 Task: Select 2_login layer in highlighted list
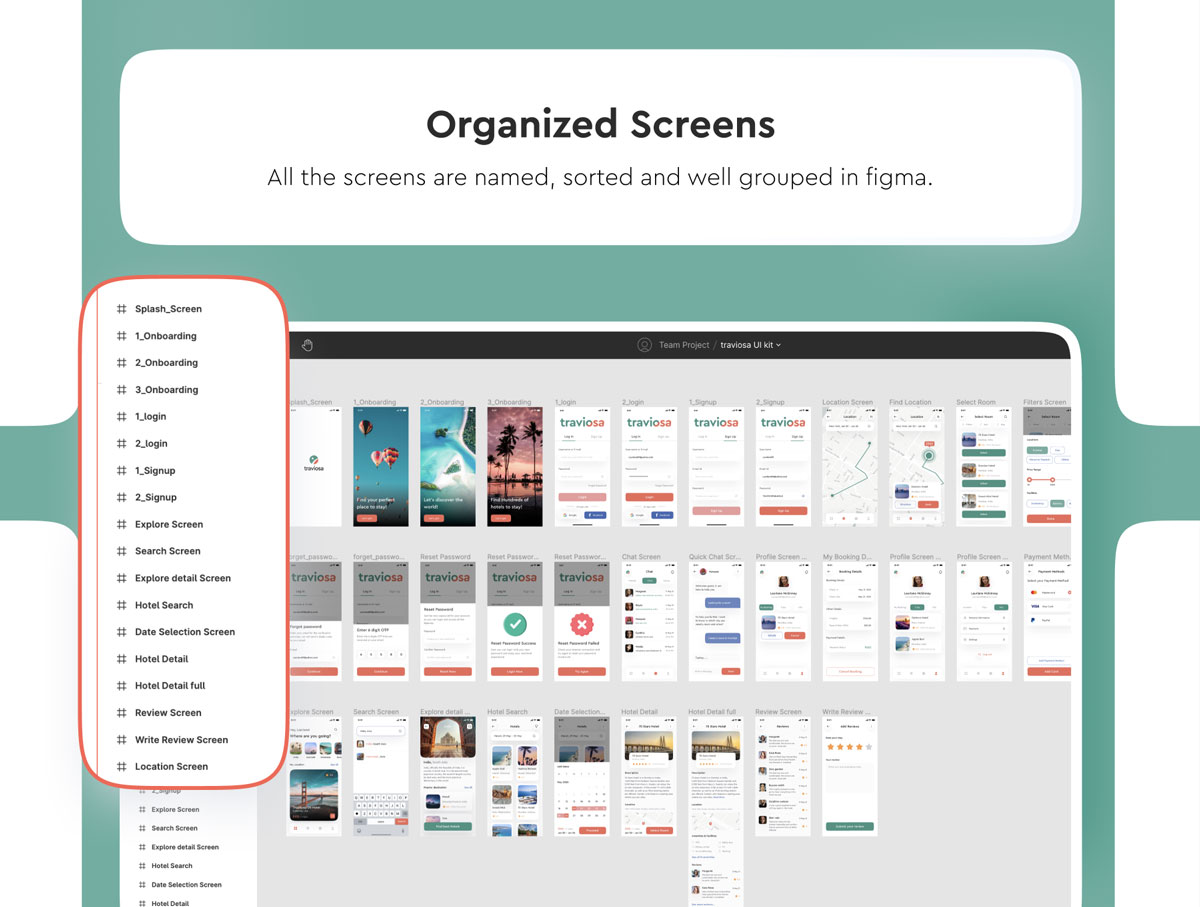(x=151, y=444)
